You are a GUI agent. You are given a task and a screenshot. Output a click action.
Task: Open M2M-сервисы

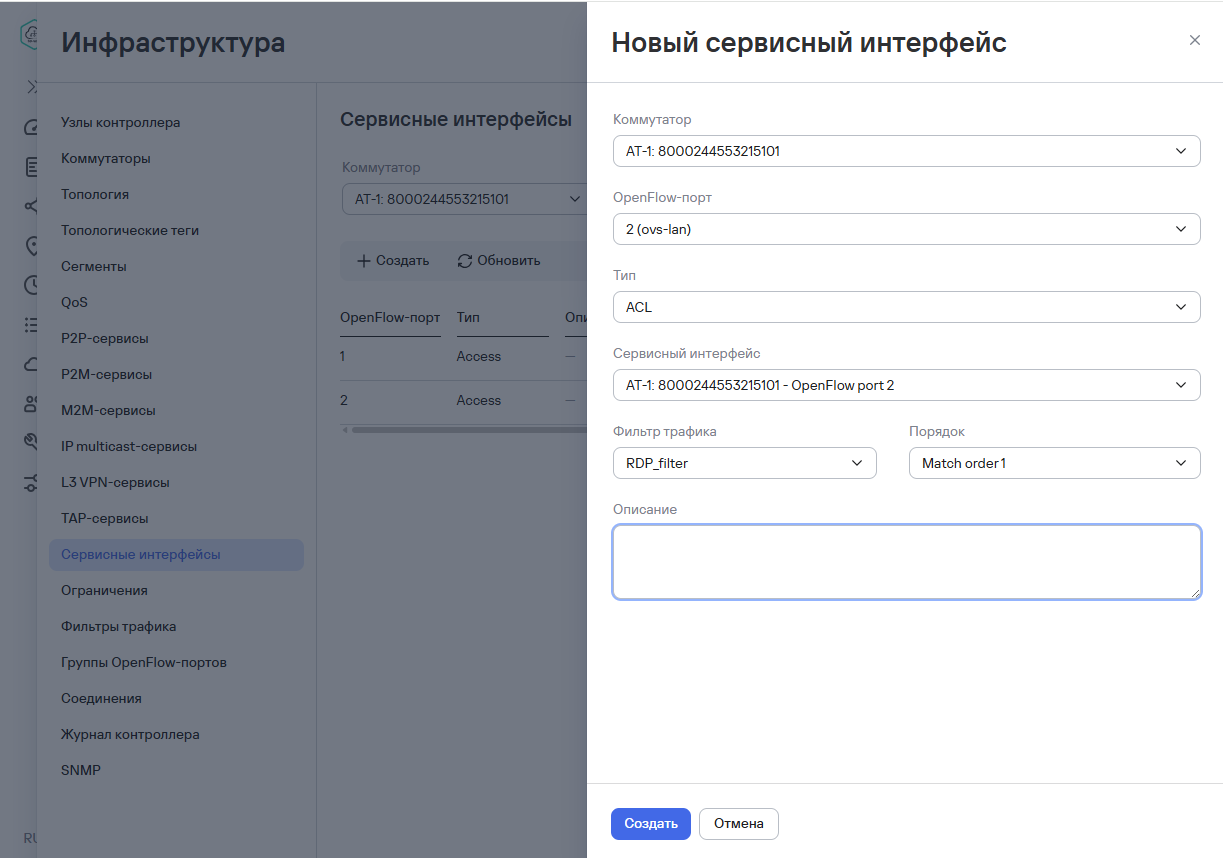[x=108, y=411]
